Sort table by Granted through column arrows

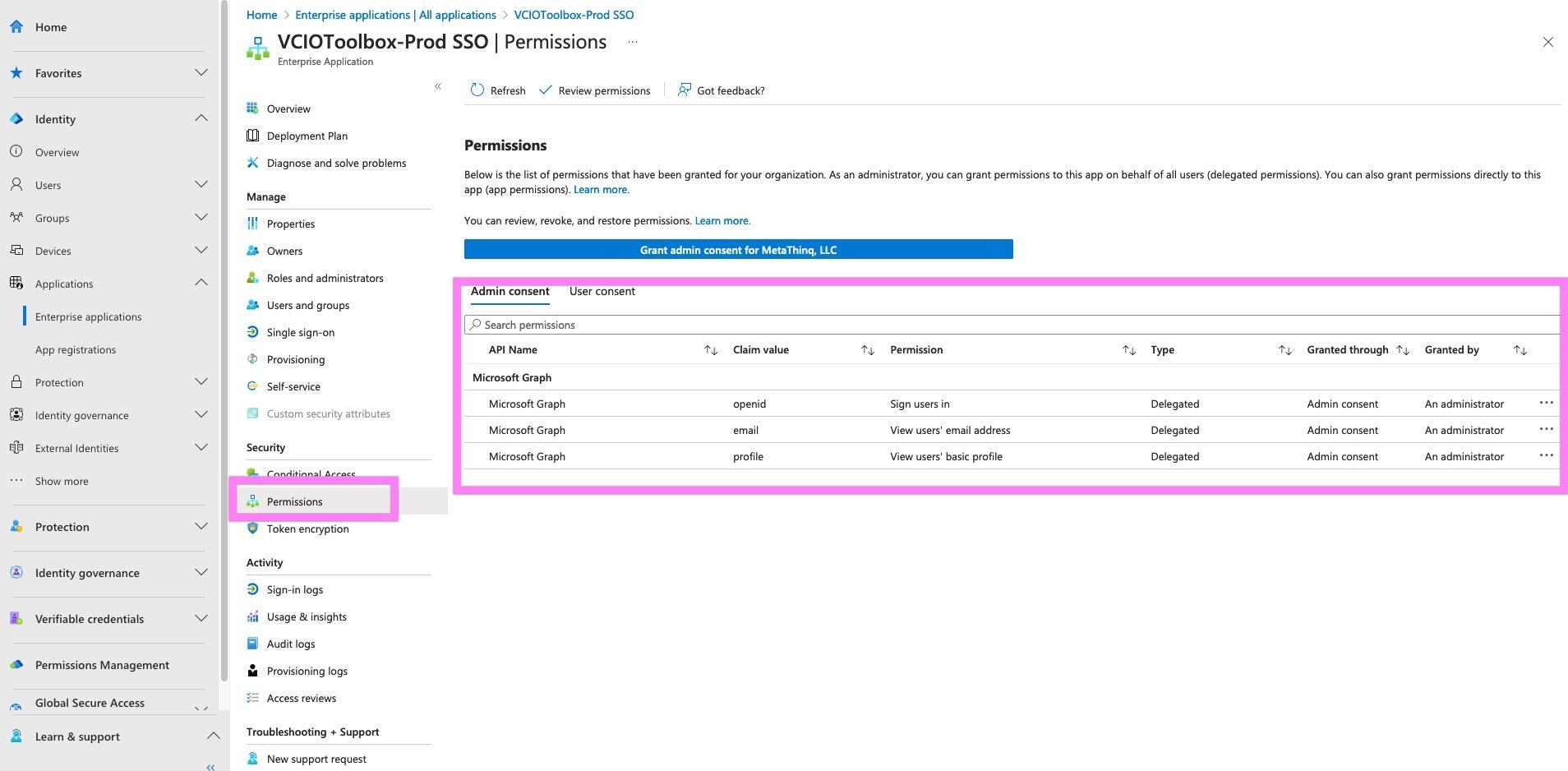pyautogui.click(x=1403, y=350)
